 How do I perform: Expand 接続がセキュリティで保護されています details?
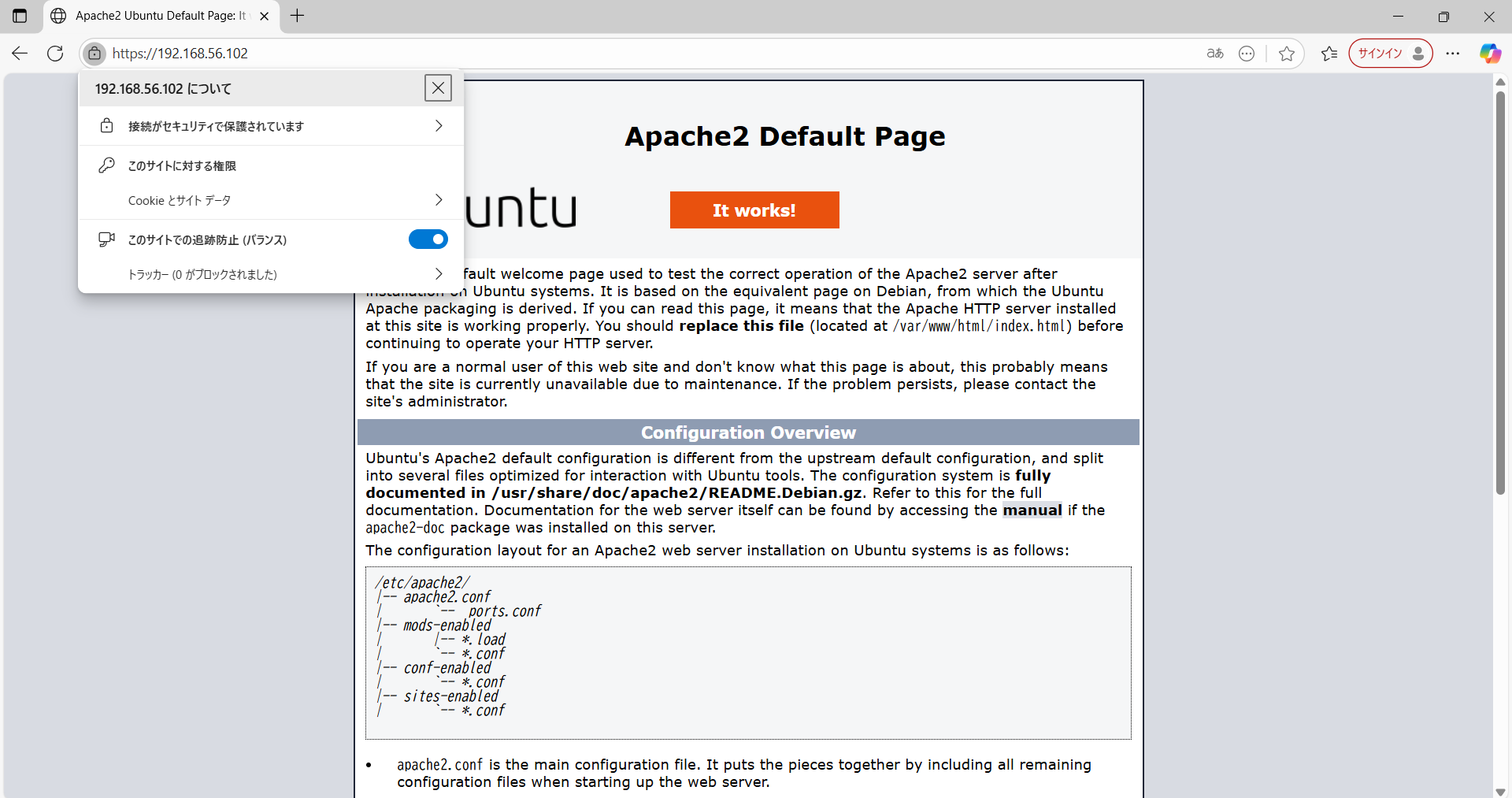[x=270, y=126]
